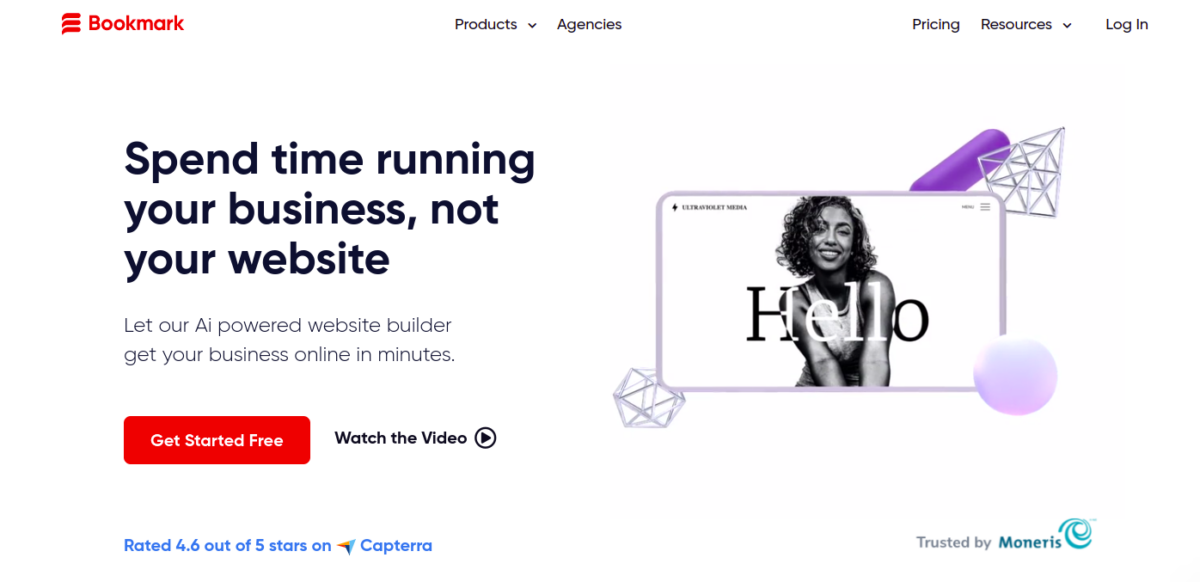Click the hamburger menu icon in the preview
1200x582 pixels.
point(985,207)
